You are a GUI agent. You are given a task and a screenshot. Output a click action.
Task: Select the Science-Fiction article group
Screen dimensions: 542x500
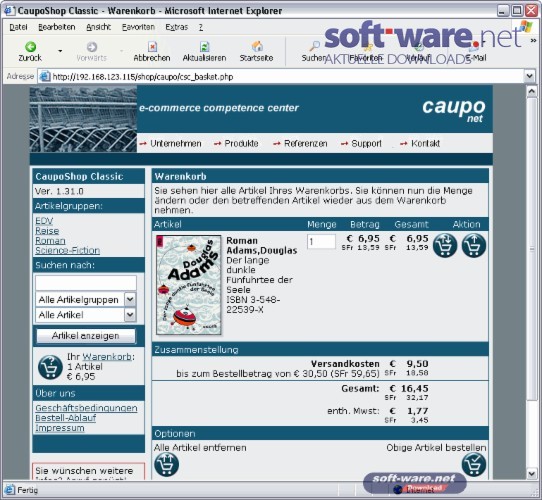[67, 250]
